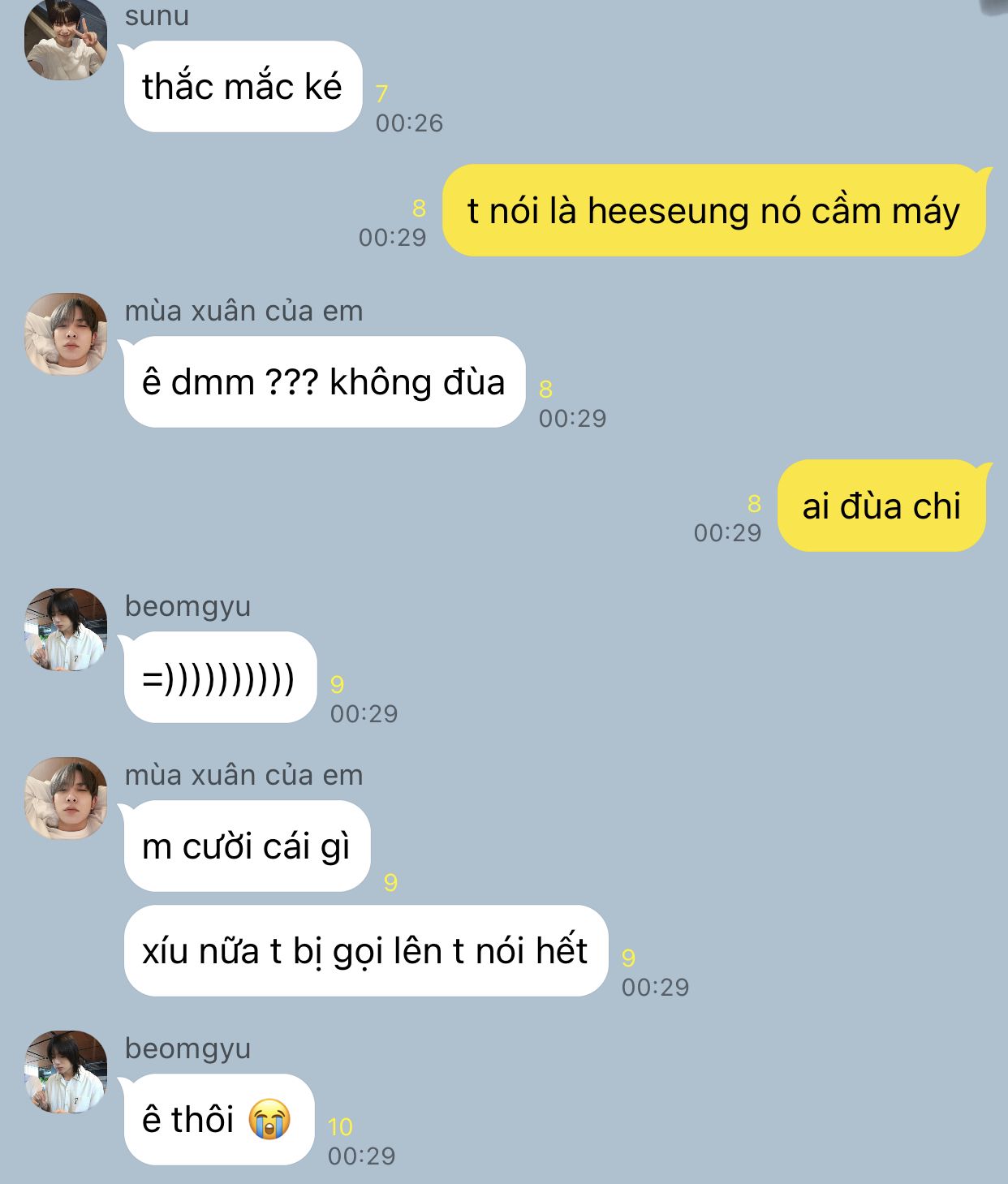Select the '=)))))))))' message bubble
Viewport: 1008px width, 1184px height.
[219, 677]
